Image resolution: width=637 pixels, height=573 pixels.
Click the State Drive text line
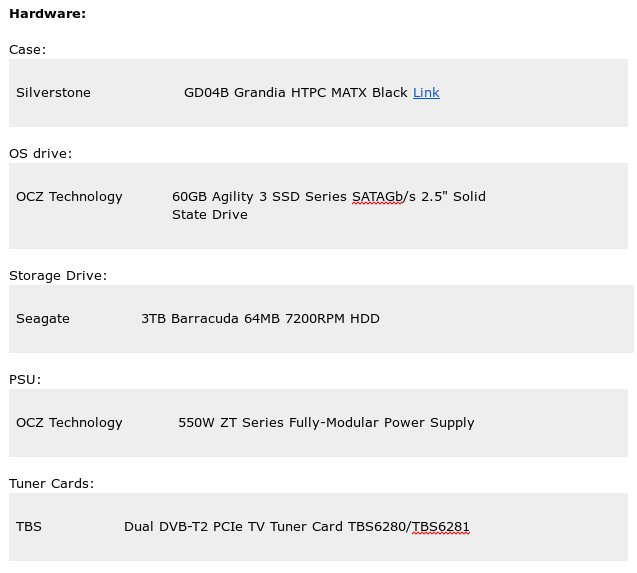click(210, 215)
